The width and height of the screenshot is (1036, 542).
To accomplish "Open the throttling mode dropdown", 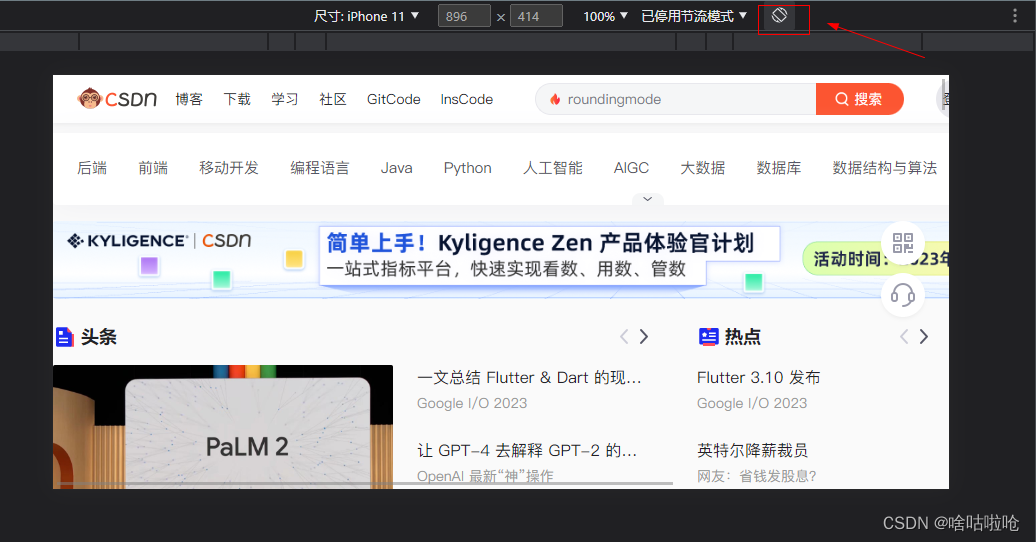I will point(694,16).
